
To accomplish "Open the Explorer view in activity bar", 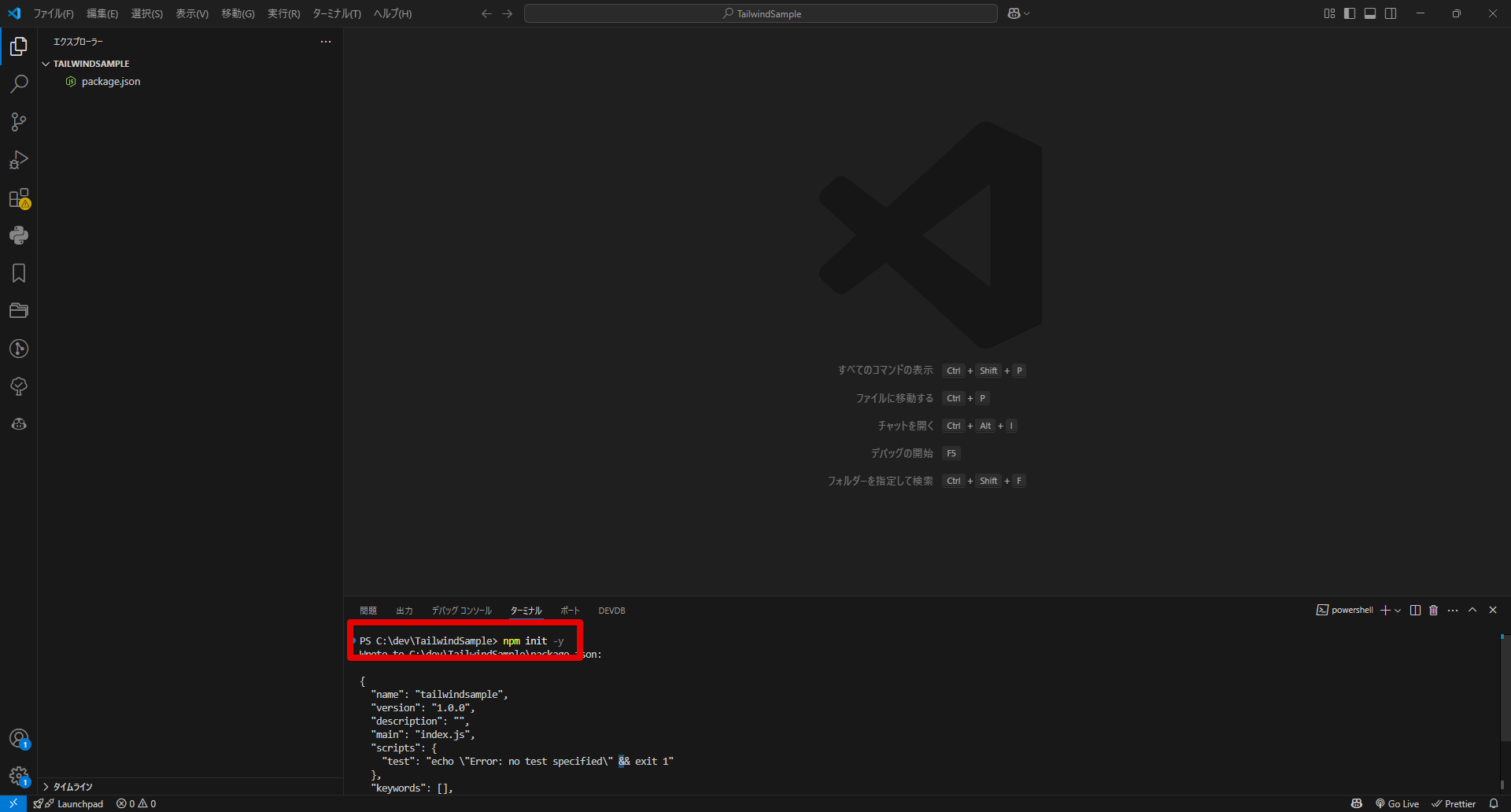I will 19,46.
